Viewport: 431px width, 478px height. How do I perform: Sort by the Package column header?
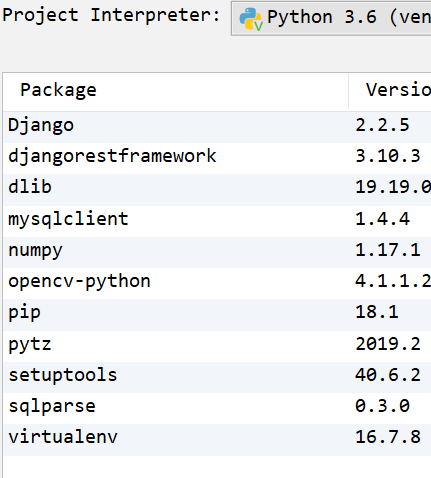pyautogui.click(x=176, y=91)
